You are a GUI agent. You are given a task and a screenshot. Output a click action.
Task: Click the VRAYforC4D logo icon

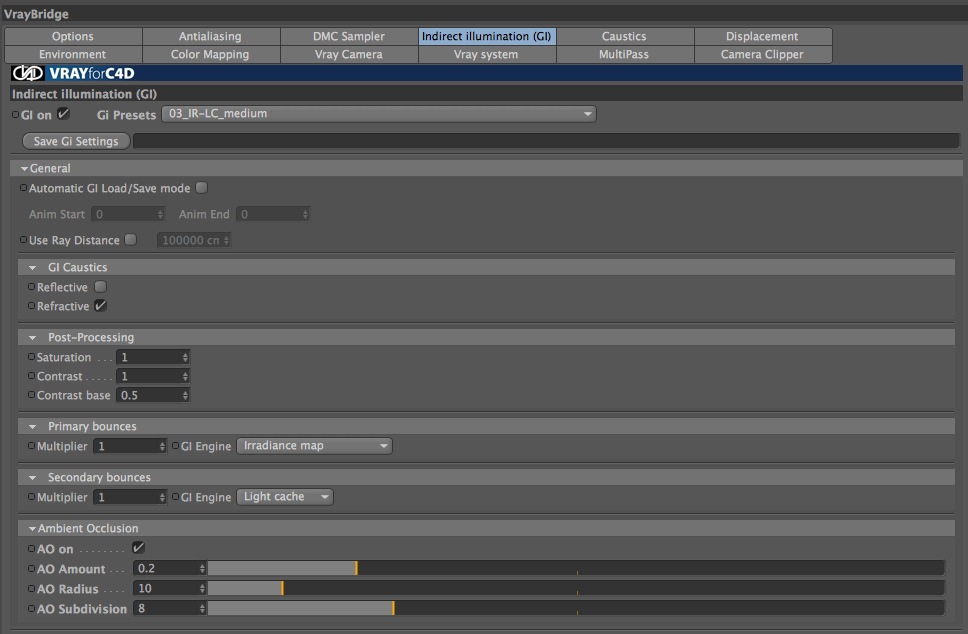point(28,73)
